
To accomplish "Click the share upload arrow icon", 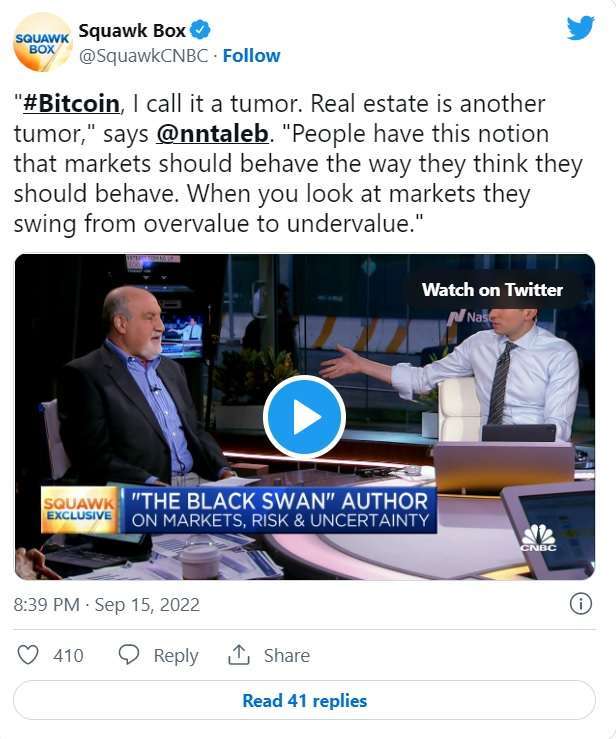I will point(239,655).
